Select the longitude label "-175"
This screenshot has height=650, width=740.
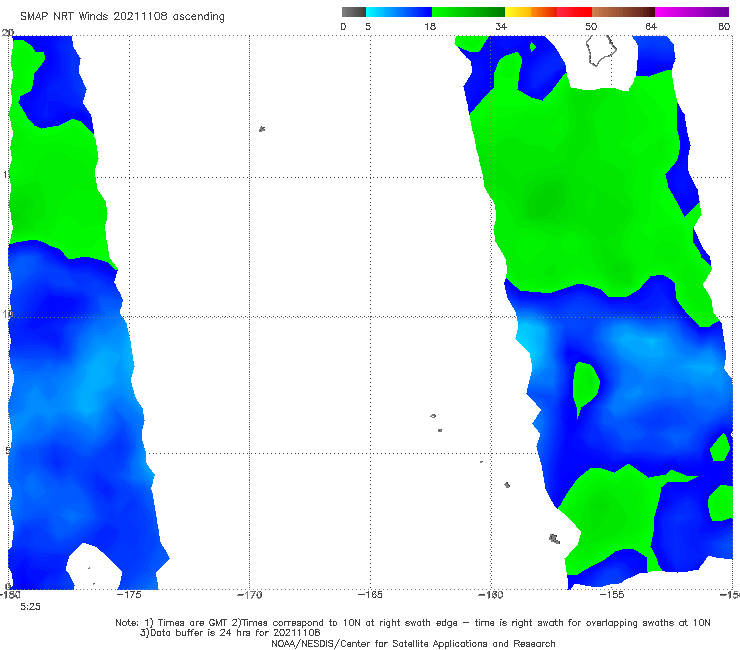coord(129,595)
